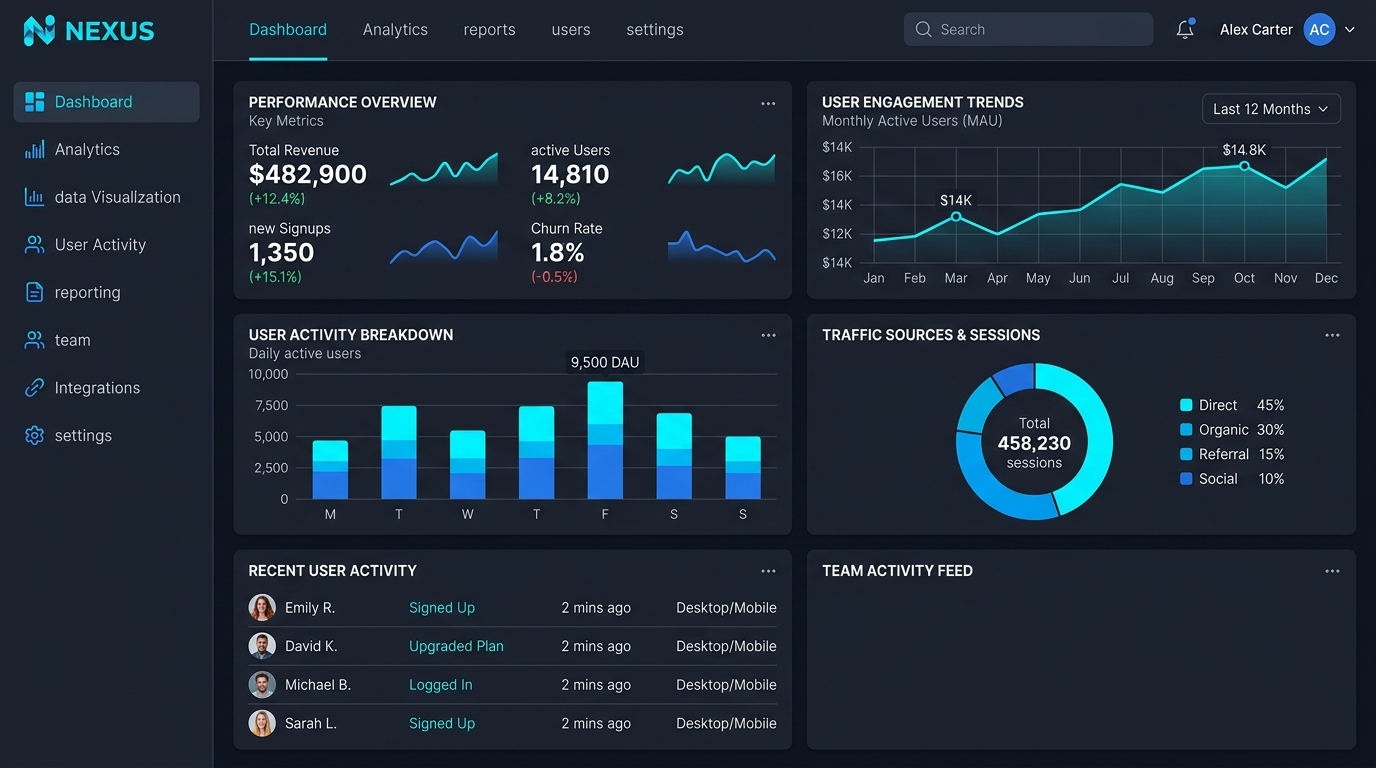Click the donut chart total sessions center
The width and height of the screenshot is (1376, 768).
[1034, 443]
